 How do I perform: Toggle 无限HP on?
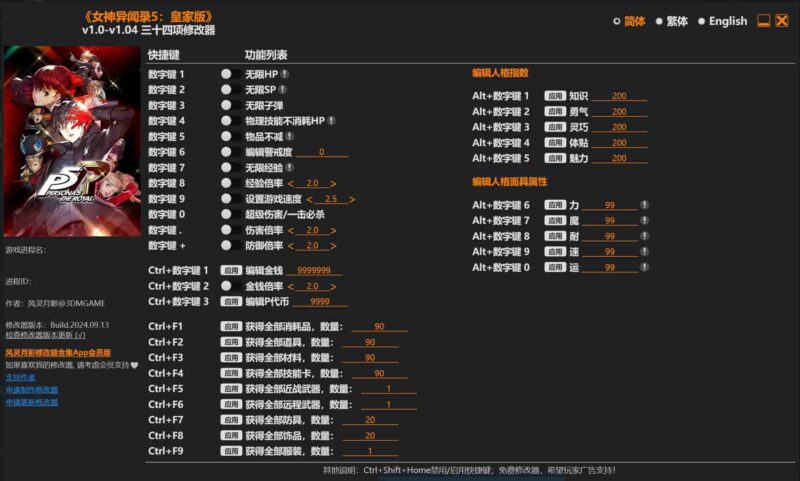(231, 74)
